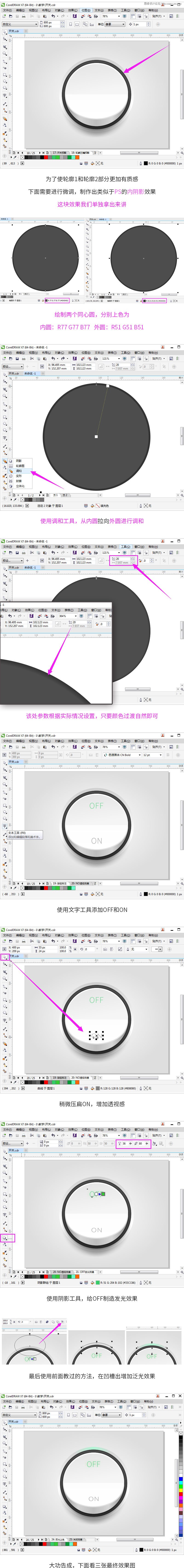Open 文本(X) menu in text-tool screenshot
Image resolution: width=184 pixels, height=1568 pixels.
click(x=99, y=741)
